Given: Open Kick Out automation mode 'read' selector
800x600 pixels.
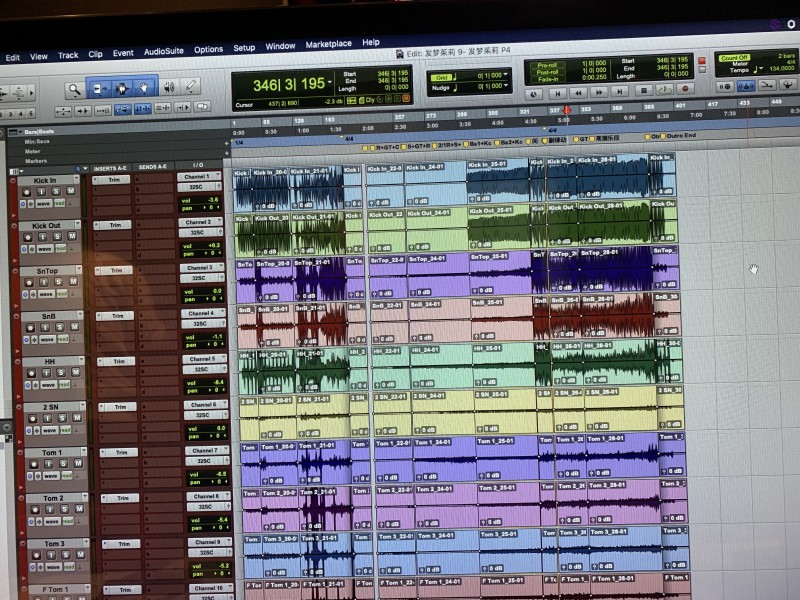Looking at the screenshot, I should click(x=61, y=248).
